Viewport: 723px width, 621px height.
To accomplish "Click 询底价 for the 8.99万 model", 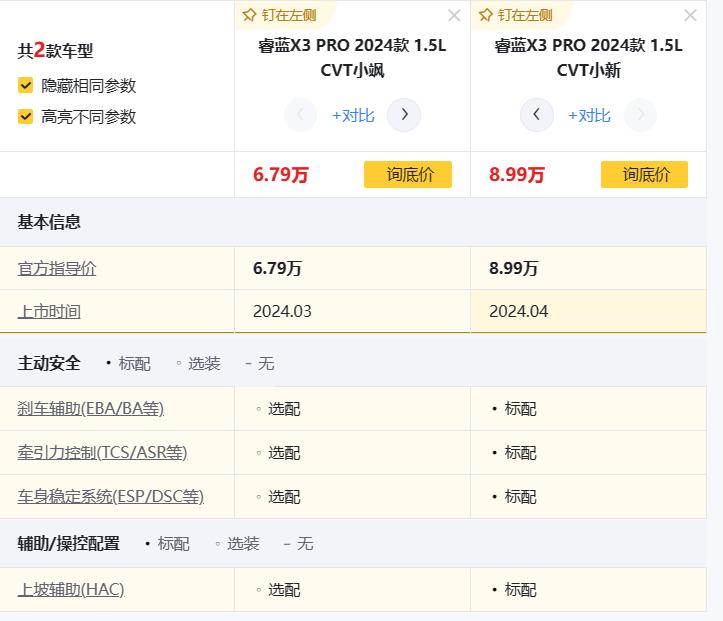I will (644, 174).
